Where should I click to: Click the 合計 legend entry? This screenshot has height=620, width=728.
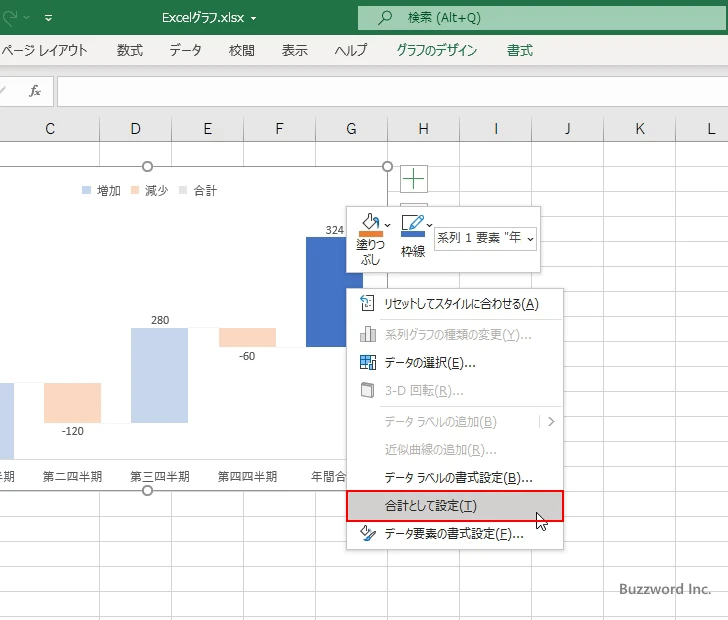click(x=198, y=190)
